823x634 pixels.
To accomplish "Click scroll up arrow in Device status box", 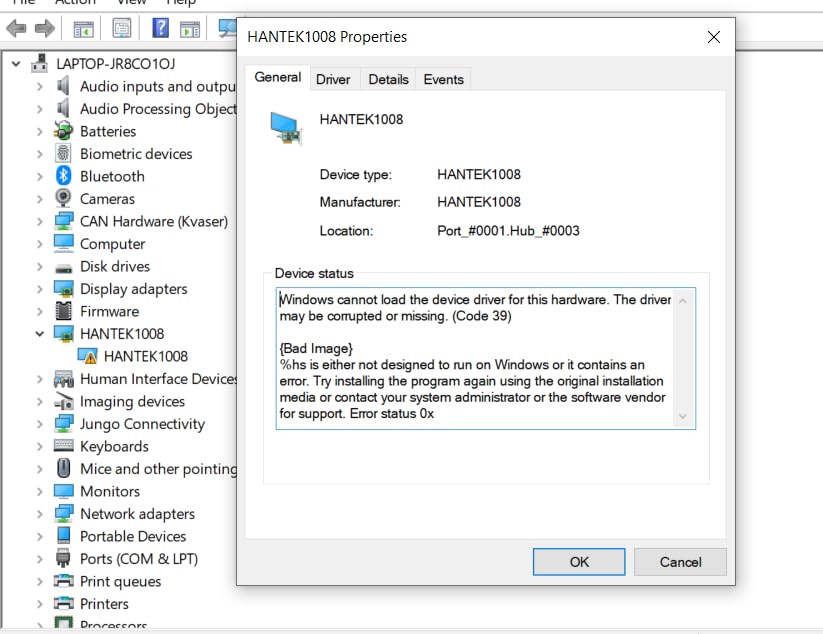I will tap(683, 301).
